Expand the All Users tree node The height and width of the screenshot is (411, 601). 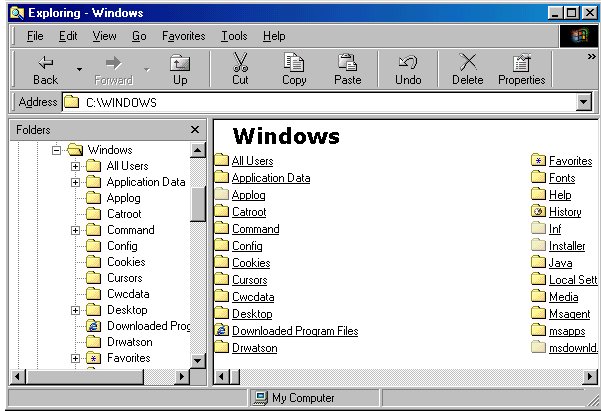(76, 166)
